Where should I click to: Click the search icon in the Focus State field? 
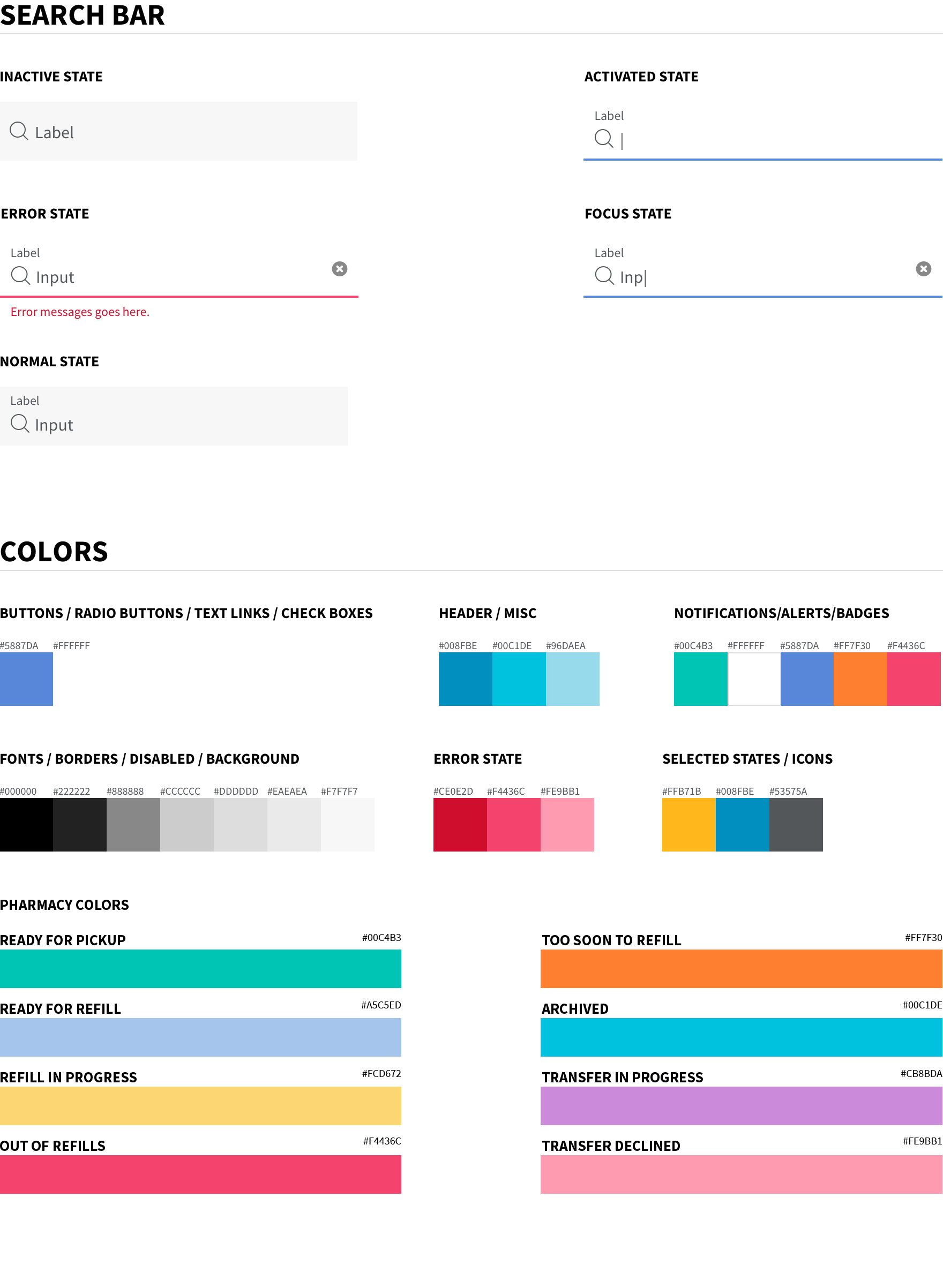coord(604,275)
